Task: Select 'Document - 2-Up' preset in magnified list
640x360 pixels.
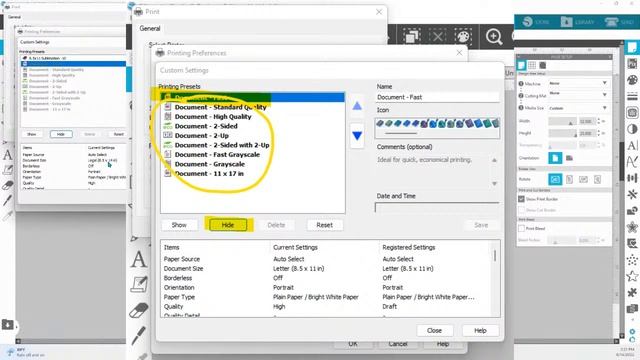Action: click(202, 136)
